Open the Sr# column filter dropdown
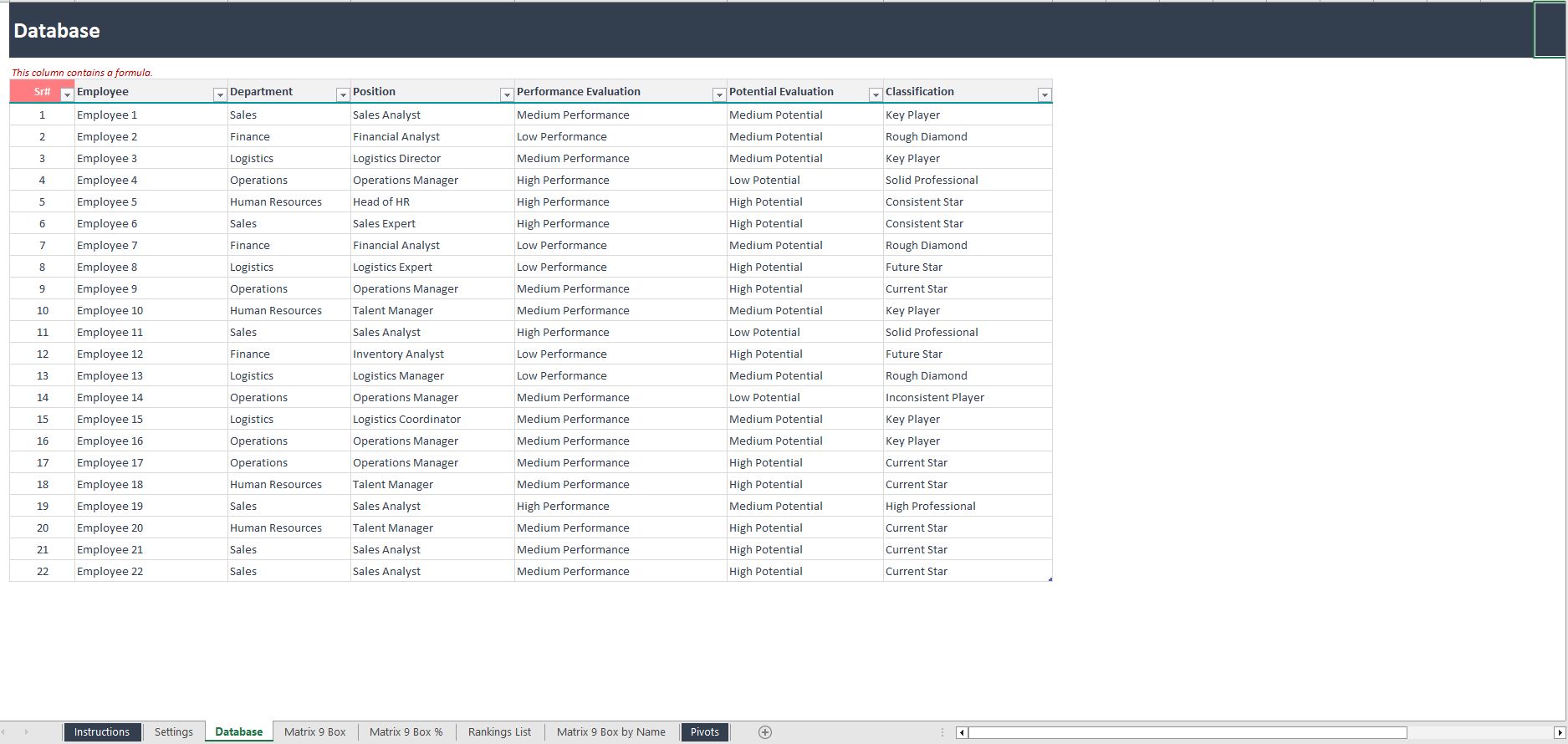Image resolution: width=1568 pixels, height=744 pixels. coord(67,95)
